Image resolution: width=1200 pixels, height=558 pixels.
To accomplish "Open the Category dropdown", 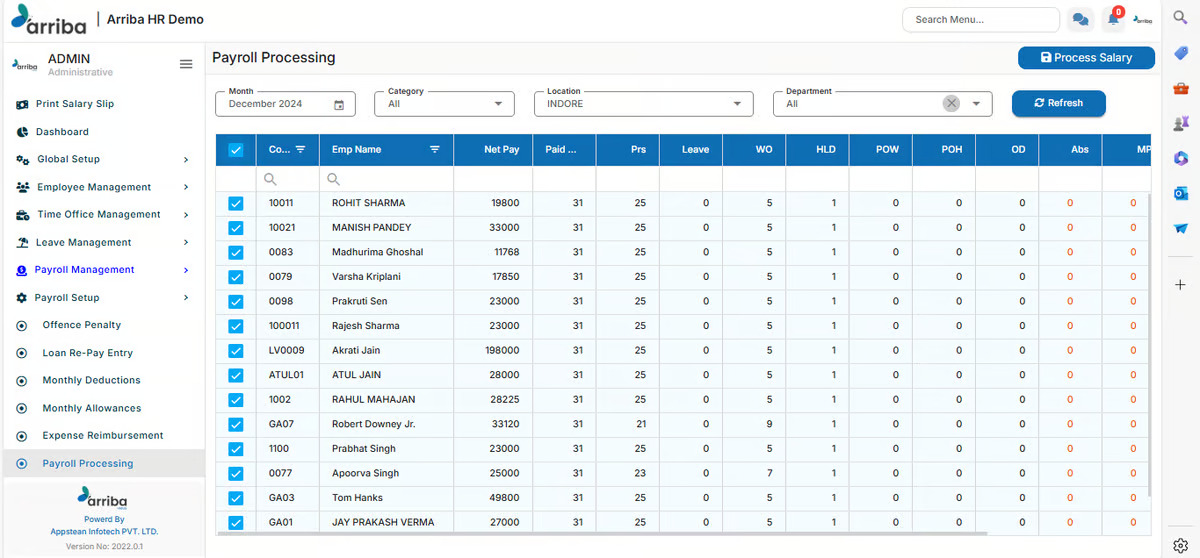I will pos(445,104).
